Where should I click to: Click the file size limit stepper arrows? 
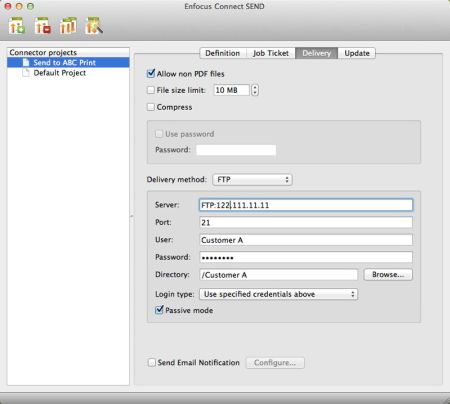tap(255, 90)
